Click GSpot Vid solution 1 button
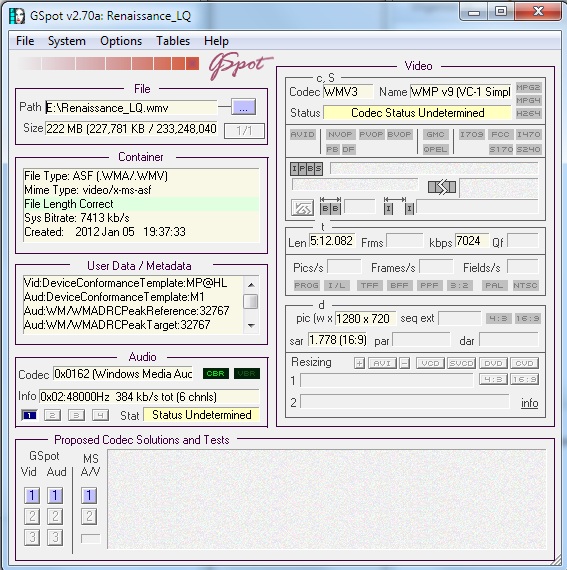 coord(32,495)
